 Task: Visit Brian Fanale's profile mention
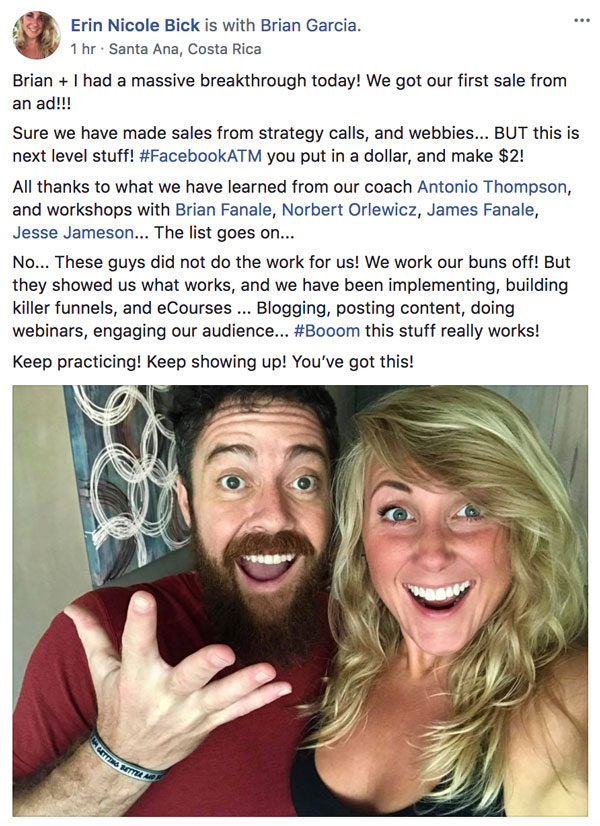click(x=223, y=210)
